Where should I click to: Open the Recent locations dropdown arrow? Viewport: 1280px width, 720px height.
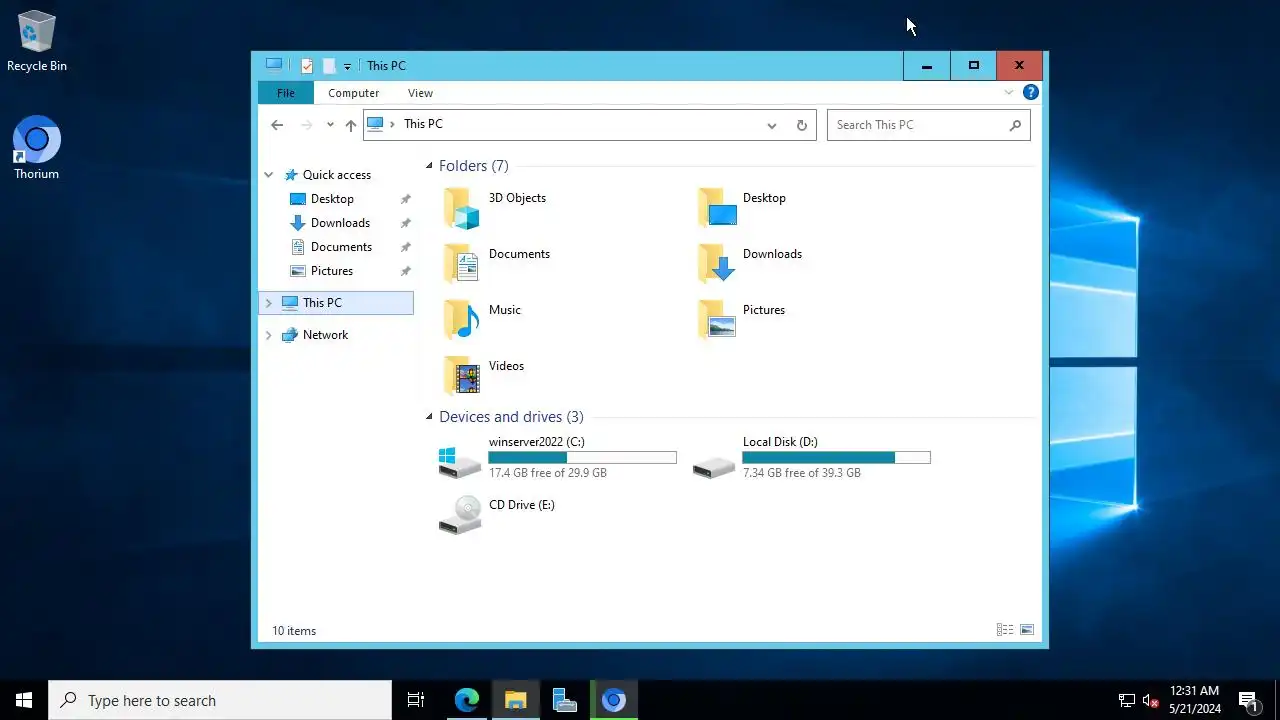click(330, 125)
